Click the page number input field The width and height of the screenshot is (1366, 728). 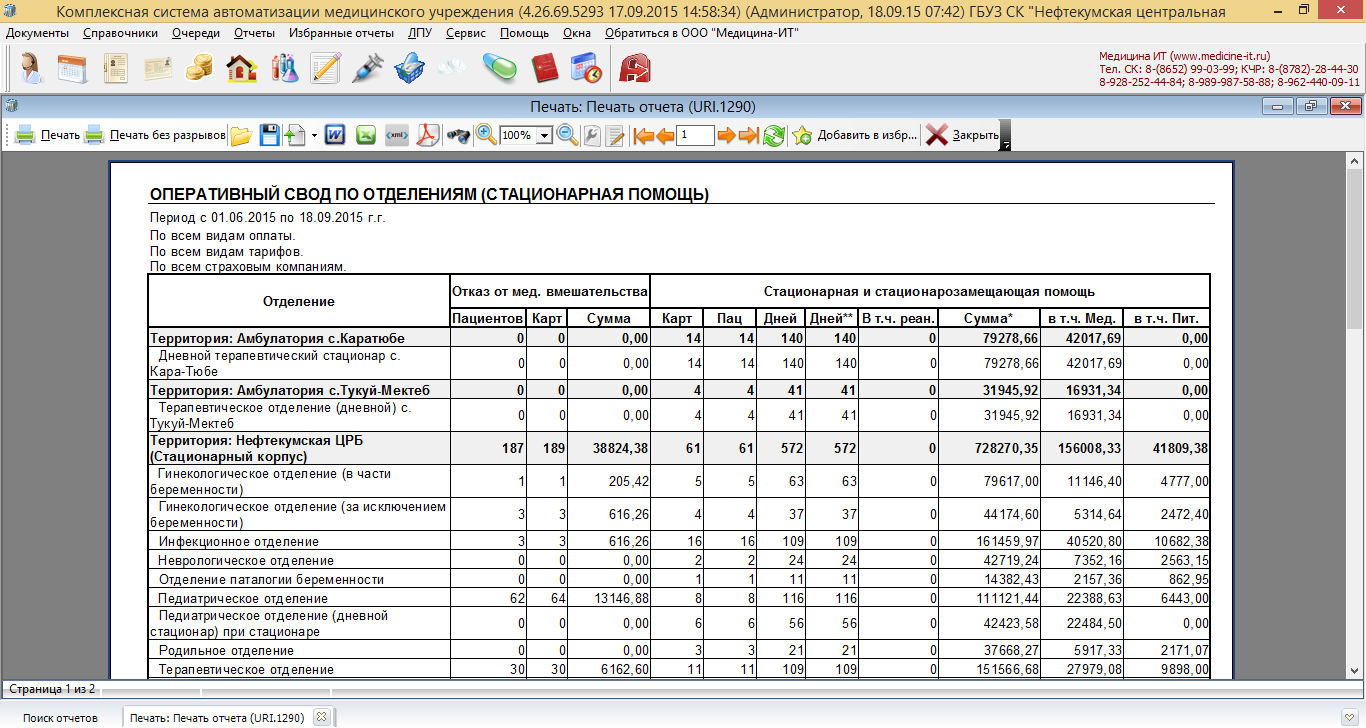pyautogui.click(x=695, y=135)
